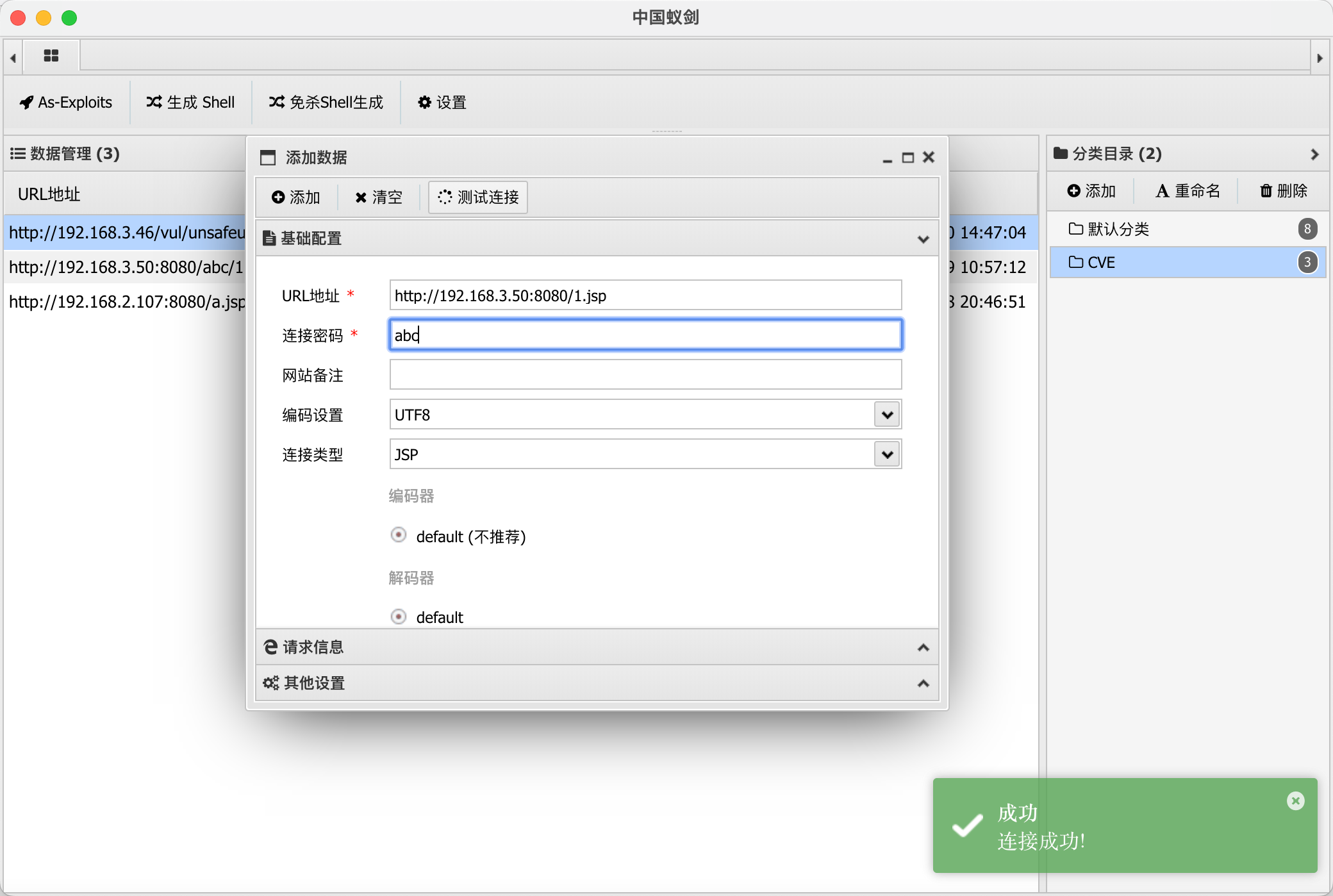Click the grid home tab icon

tap(51, 56)
